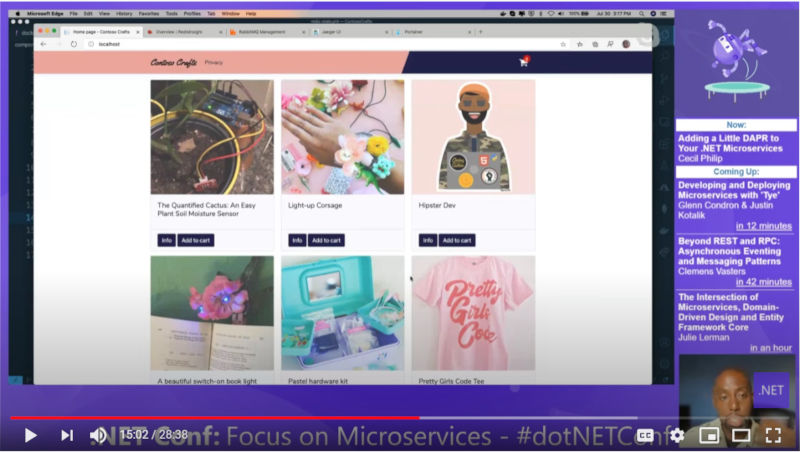The image size is (800, 452).
Task: Enable theater mode
Action: pos(741,435)
